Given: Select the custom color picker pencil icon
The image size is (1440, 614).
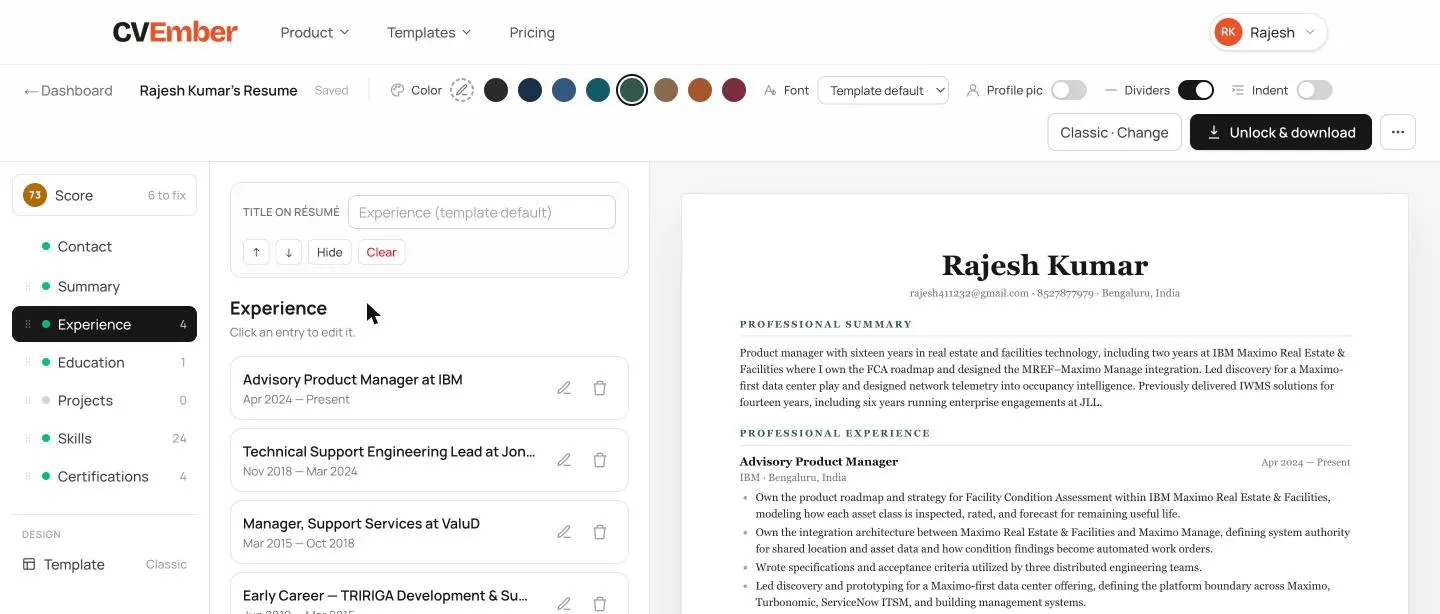Looking at the screenshot, I should click(462, 90).
